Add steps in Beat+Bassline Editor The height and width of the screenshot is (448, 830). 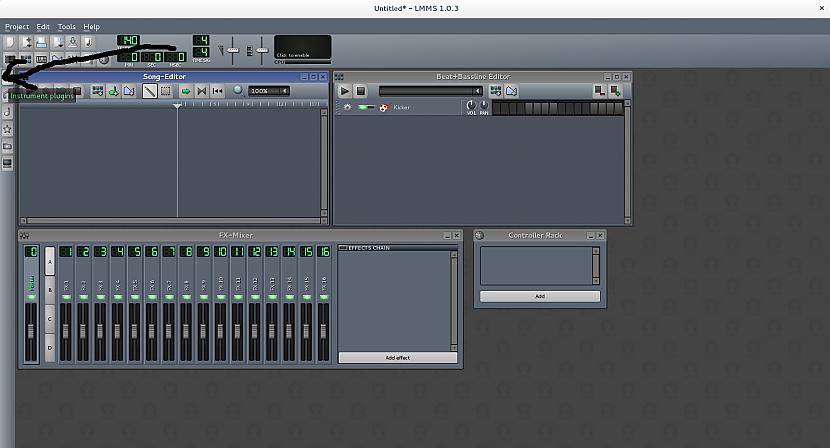tap(615, 91)
